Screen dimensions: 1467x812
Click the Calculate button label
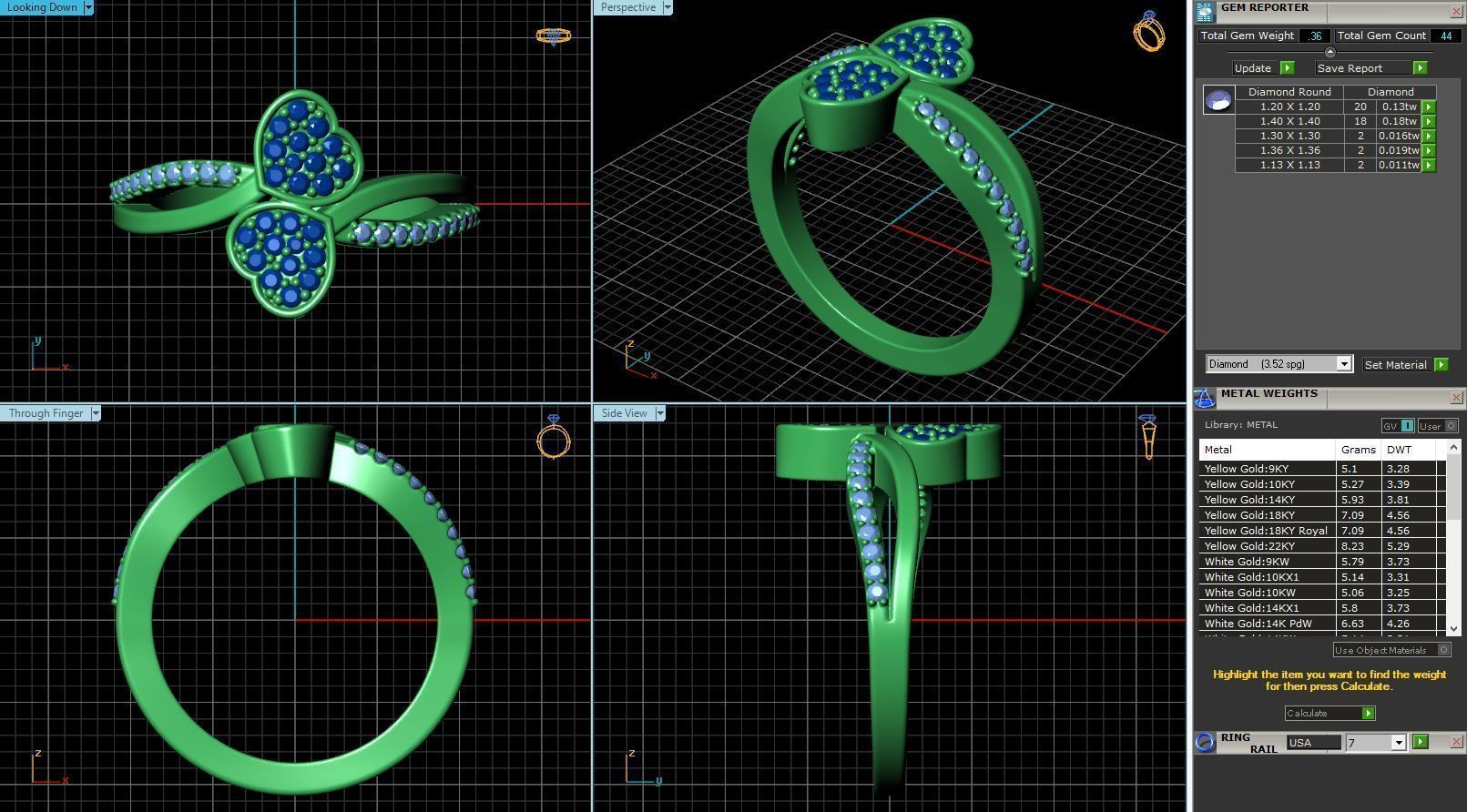tap(1308, 714)
